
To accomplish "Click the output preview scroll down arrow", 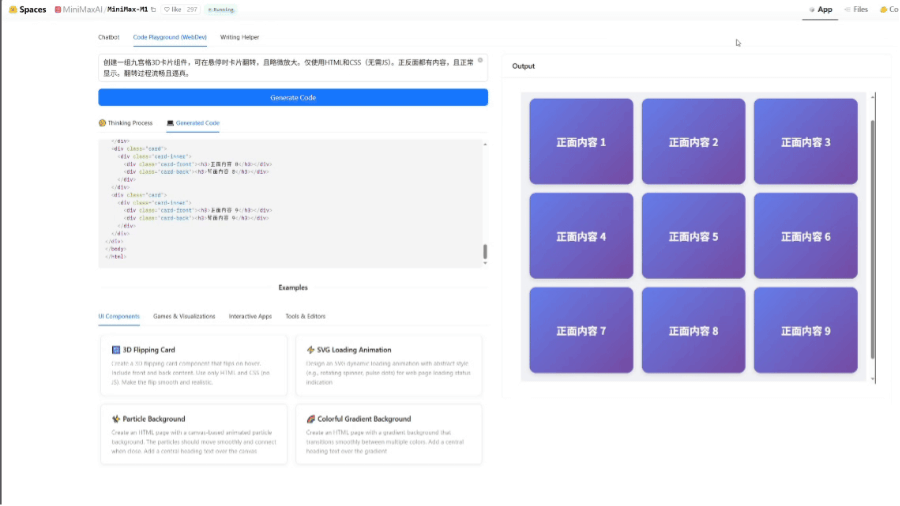I will 873,379.
